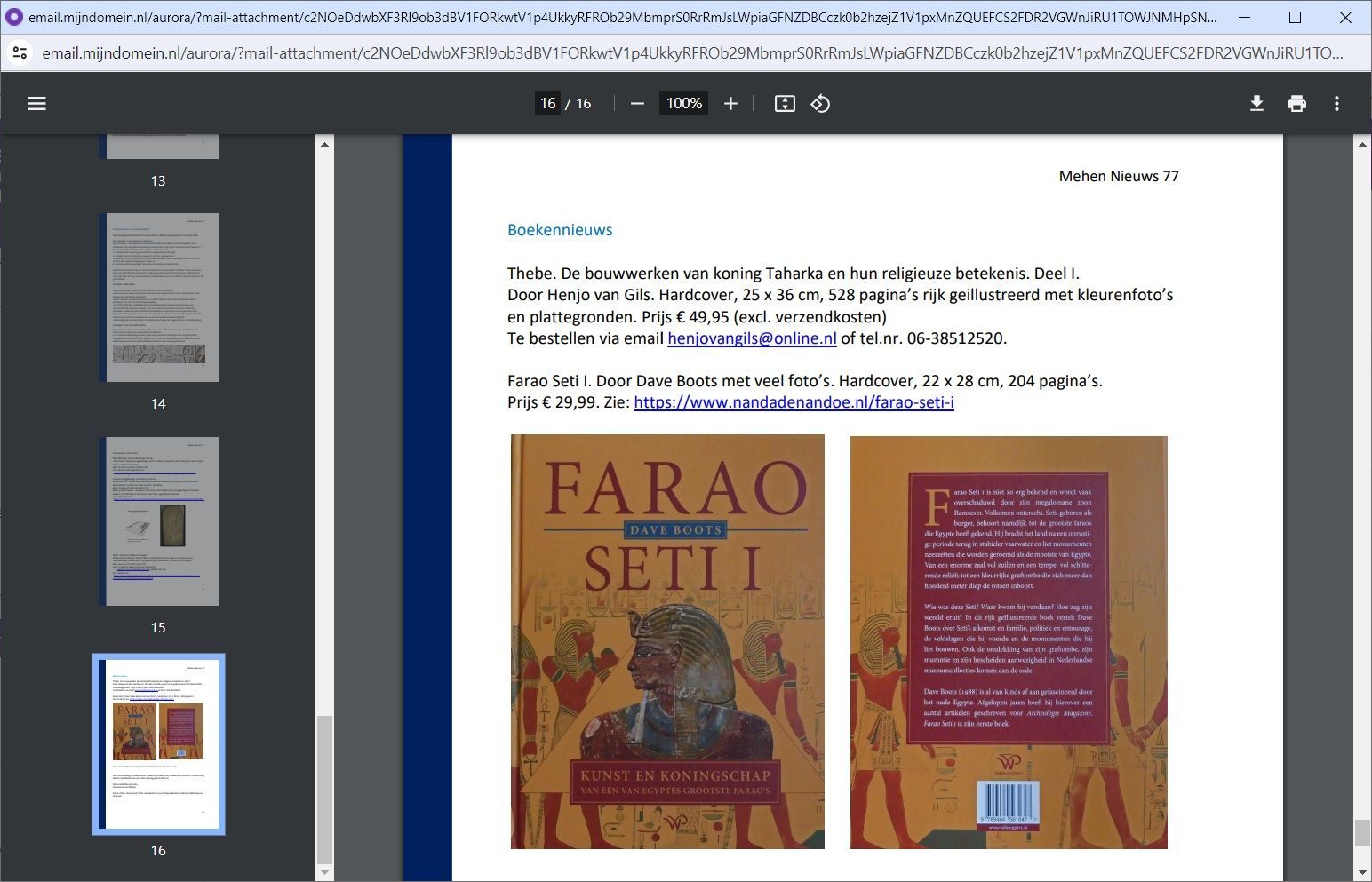The image size is (1372, 882).
Task: Click the thumbnail panel scroll up arrow
Action: coord(324,144)
